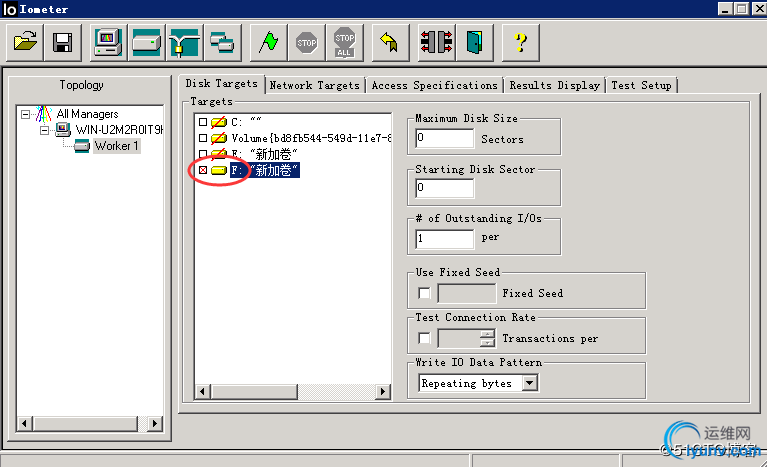Viewport: 767px width, 467px height.
Task: Click the Topology scroll right arrow
Action: (x=155, y=423)
